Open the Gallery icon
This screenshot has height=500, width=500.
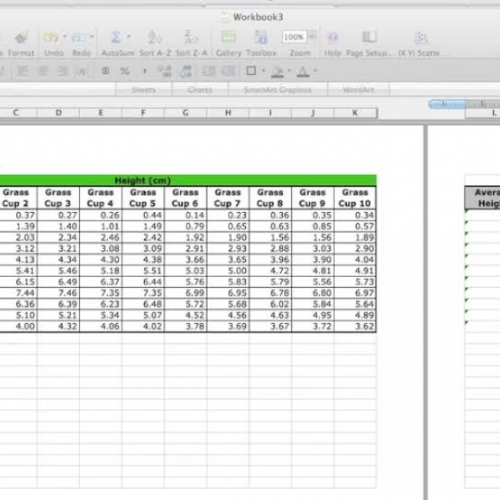coord(229,37)
